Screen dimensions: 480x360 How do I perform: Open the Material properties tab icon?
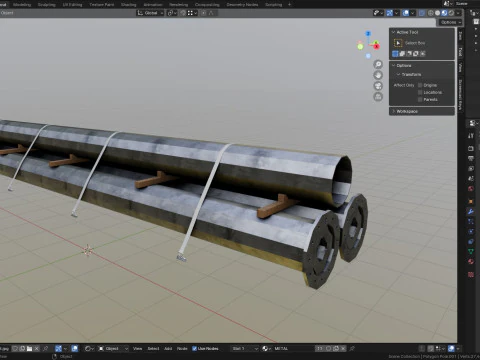[x=471, y=261]
